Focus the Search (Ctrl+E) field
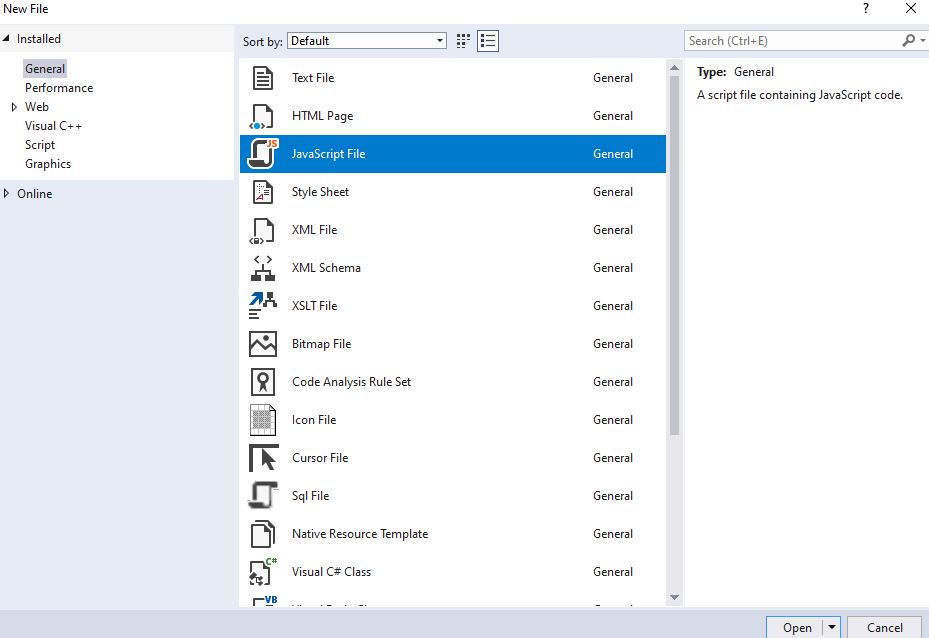Image resolution: width=929 pixels, height=638 pixels. (793, 41)
